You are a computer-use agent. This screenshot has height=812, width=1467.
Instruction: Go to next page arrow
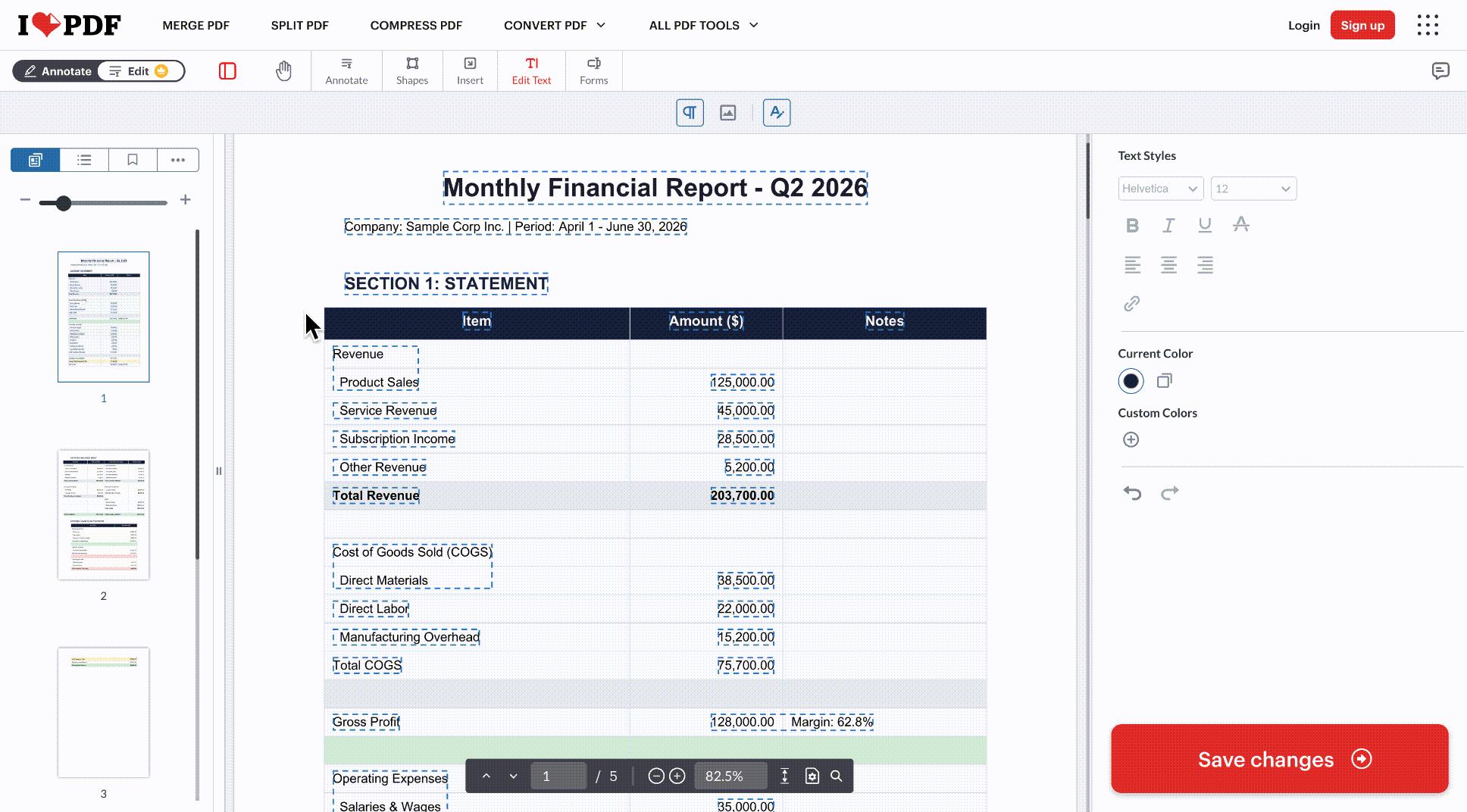click(x=513, y=776)
